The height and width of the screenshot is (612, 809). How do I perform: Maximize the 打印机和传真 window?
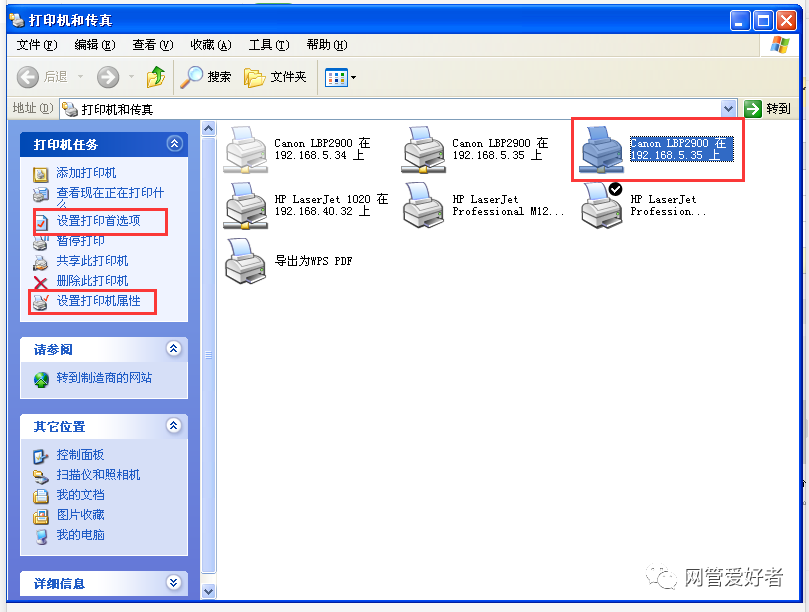coord(763,21)
